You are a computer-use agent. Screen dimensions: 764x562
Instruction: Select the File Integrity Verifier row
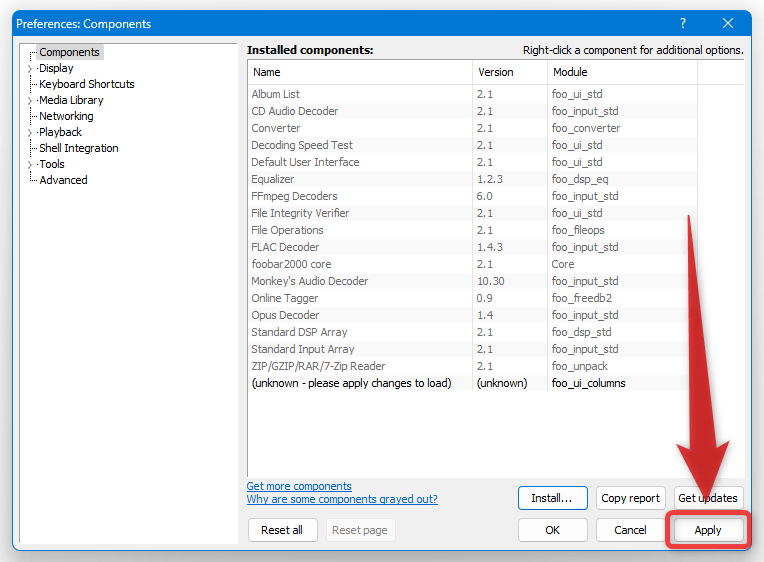(x=473, y=213)
